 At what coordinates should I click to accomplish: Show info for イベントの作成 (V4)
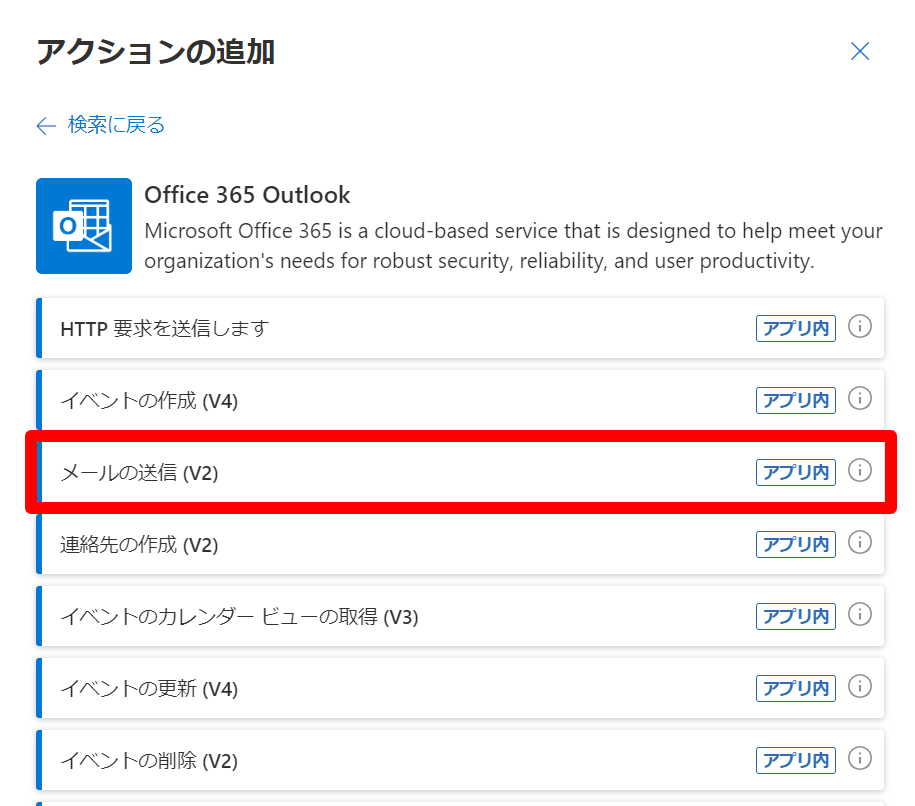860,399
